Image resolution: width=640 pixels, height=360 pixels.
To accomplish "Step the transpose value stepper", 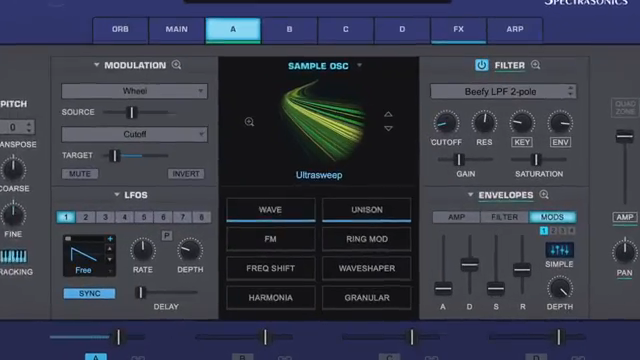I will [29, 127].
